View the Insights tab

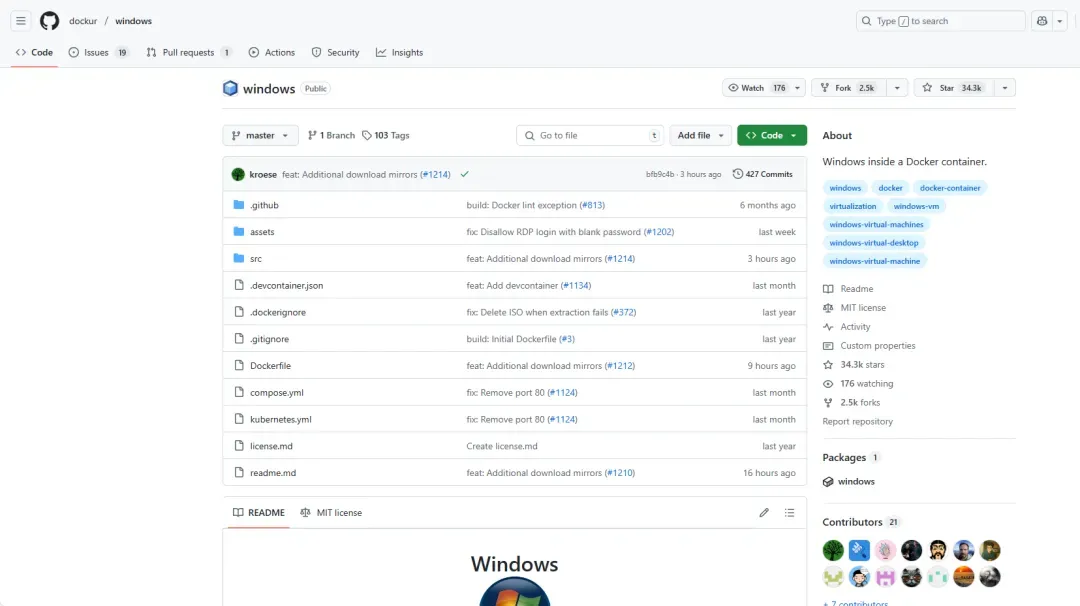coord(399,52)
